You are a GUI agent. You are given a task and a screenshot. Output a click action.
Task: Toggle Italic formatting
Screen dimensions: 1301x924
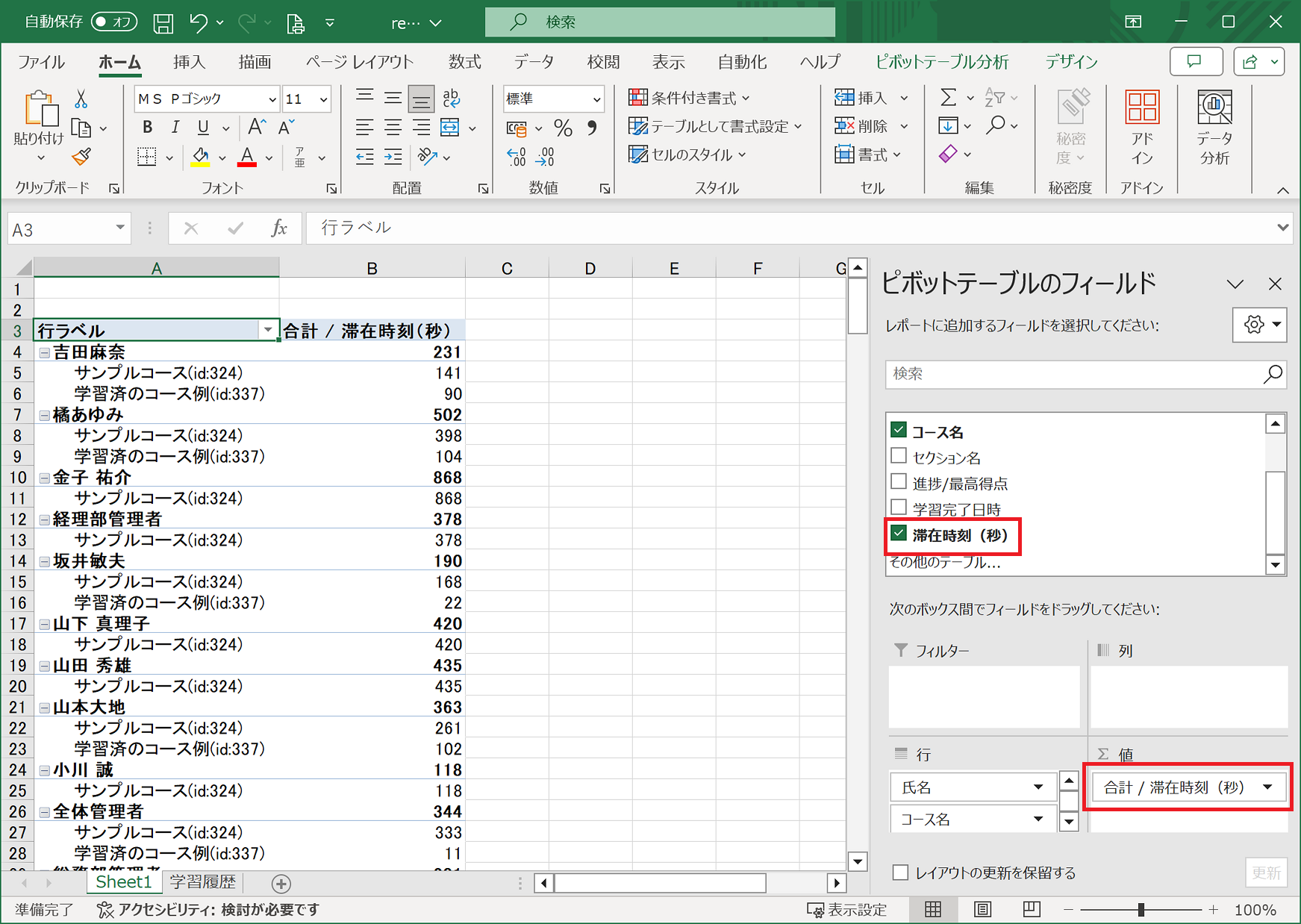coord(175,128)
